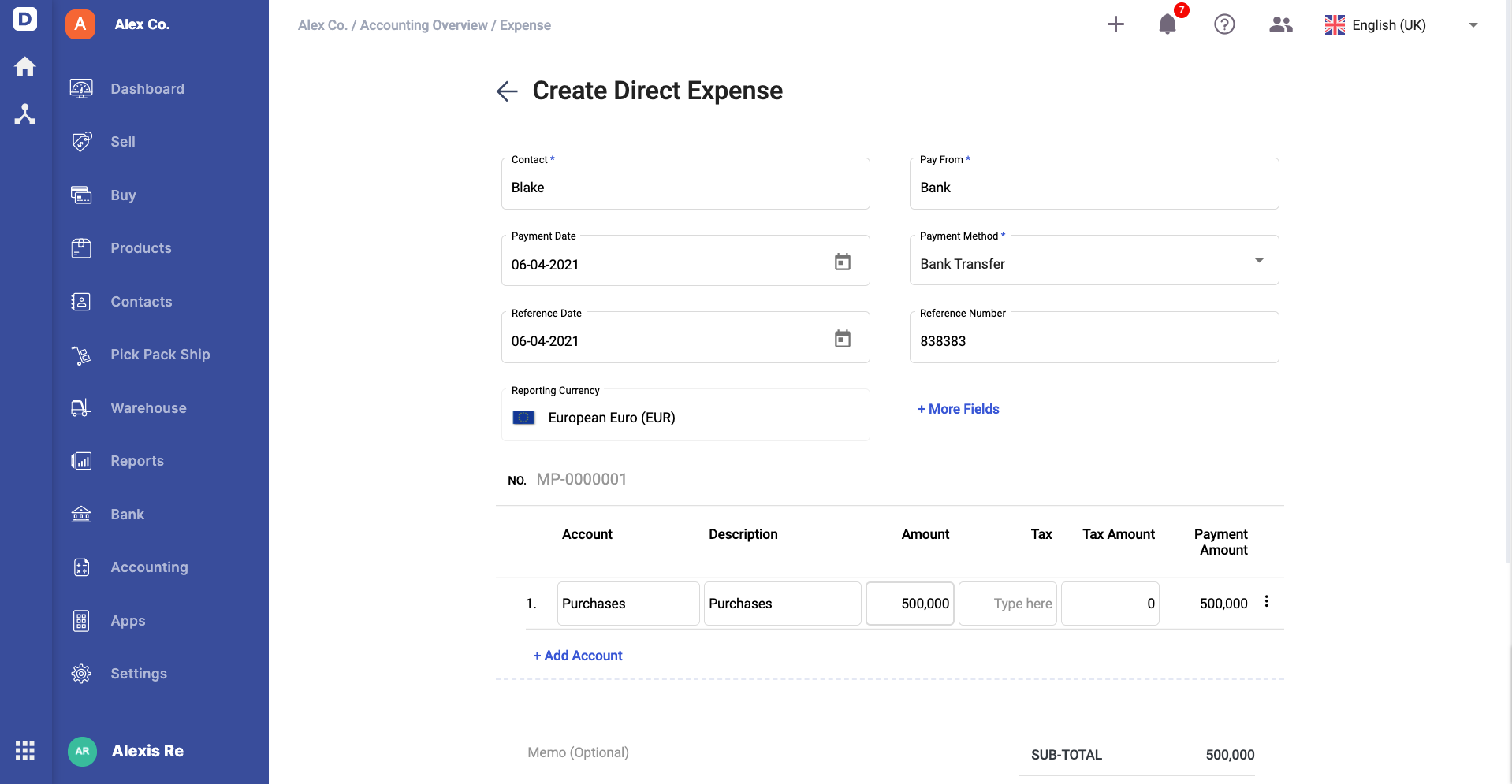Click the plus icon in top bar
Image resolution: width=1512 pixels, height=784 pixels.
pos(1115,24)
